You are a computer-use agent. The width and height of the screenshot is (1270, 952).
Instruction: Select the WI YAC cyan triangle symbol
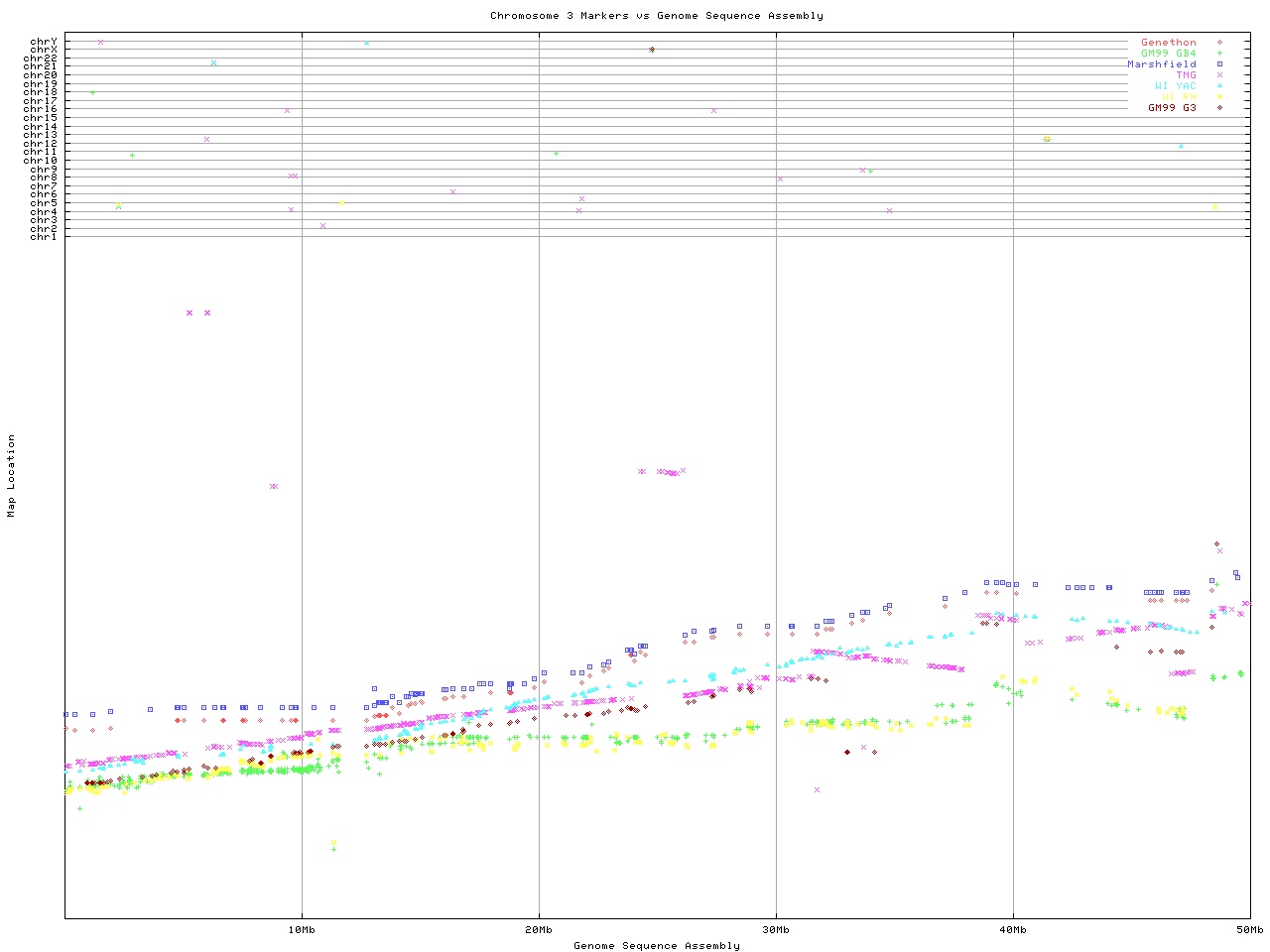coord(1219,86)
